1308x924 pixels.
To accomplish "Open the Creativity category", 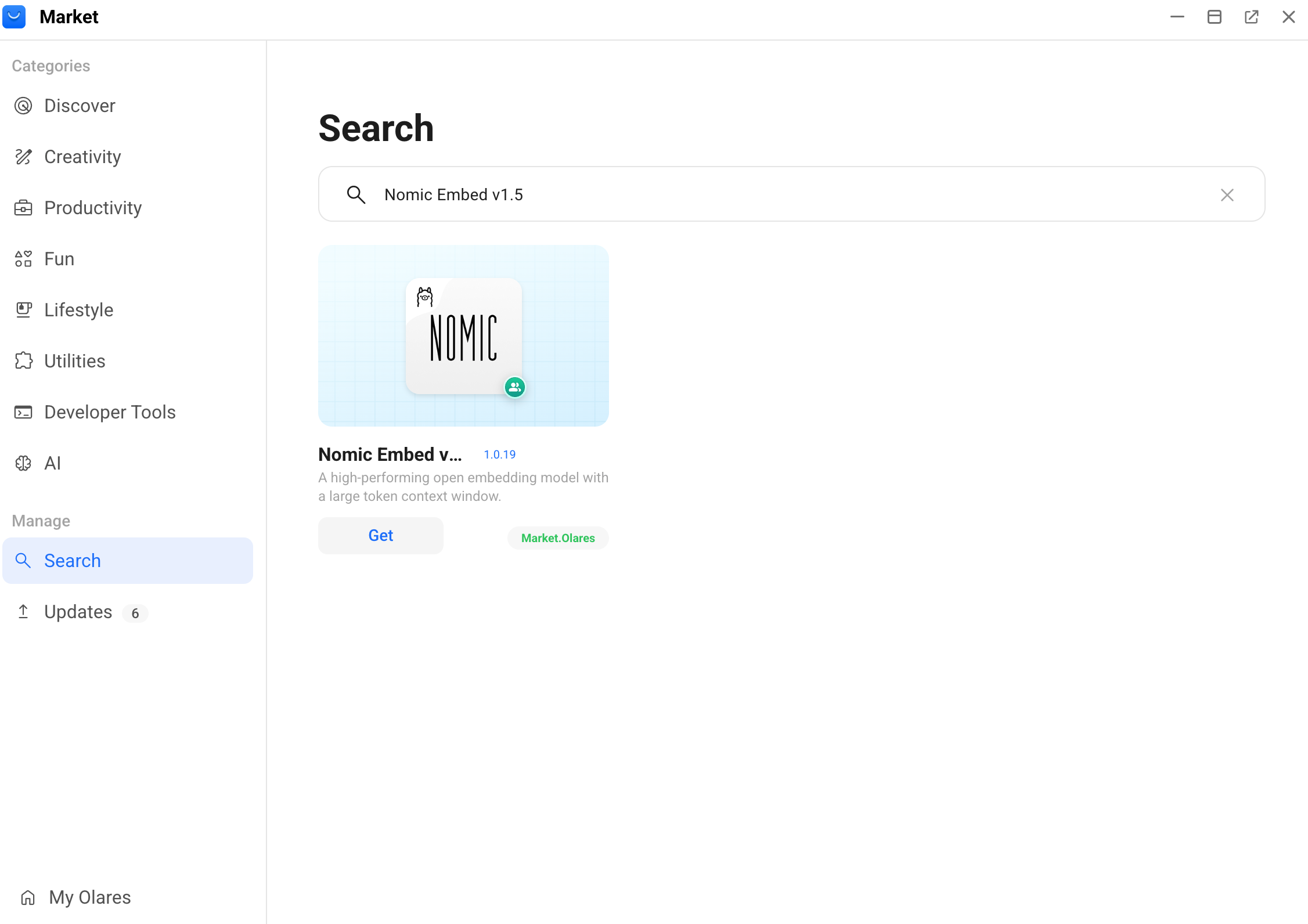I will (82, 157).
